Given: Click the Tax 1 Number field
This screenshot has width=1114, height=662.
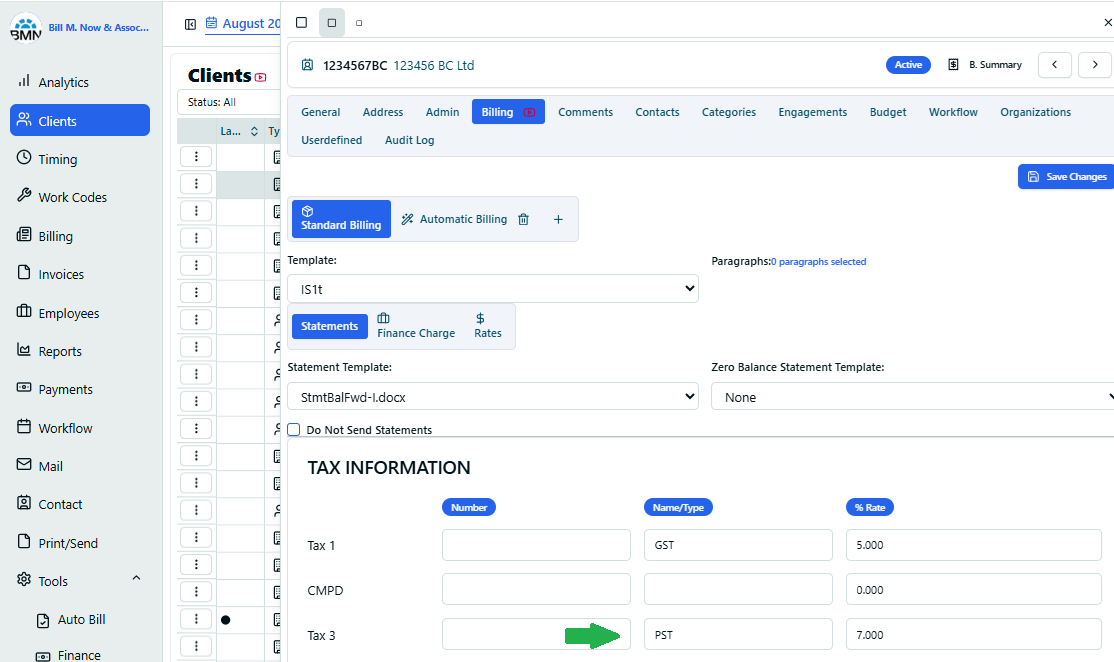Looking at the screenshot, I should pos(536,545).
